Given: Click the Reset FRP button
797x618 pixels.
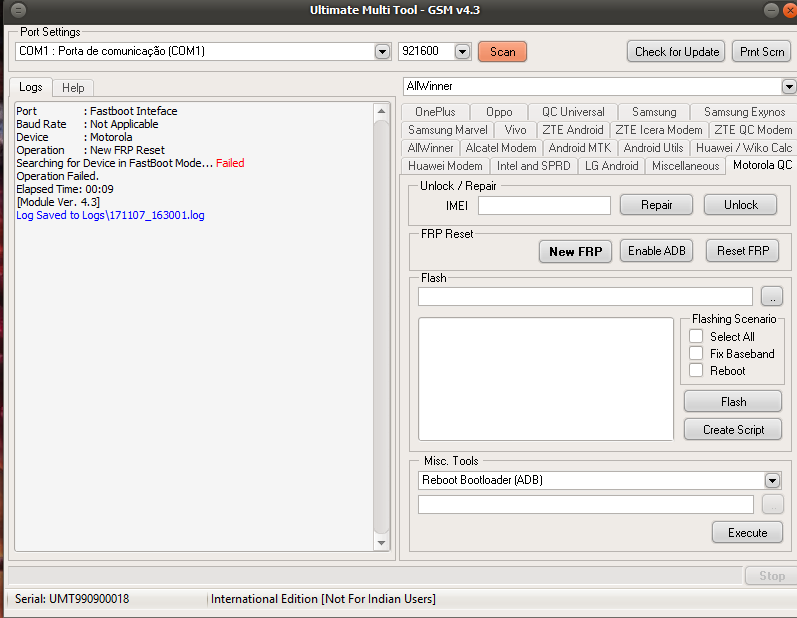Looking at the screenshot, I should pyautogui.click(x=743, y=251).
